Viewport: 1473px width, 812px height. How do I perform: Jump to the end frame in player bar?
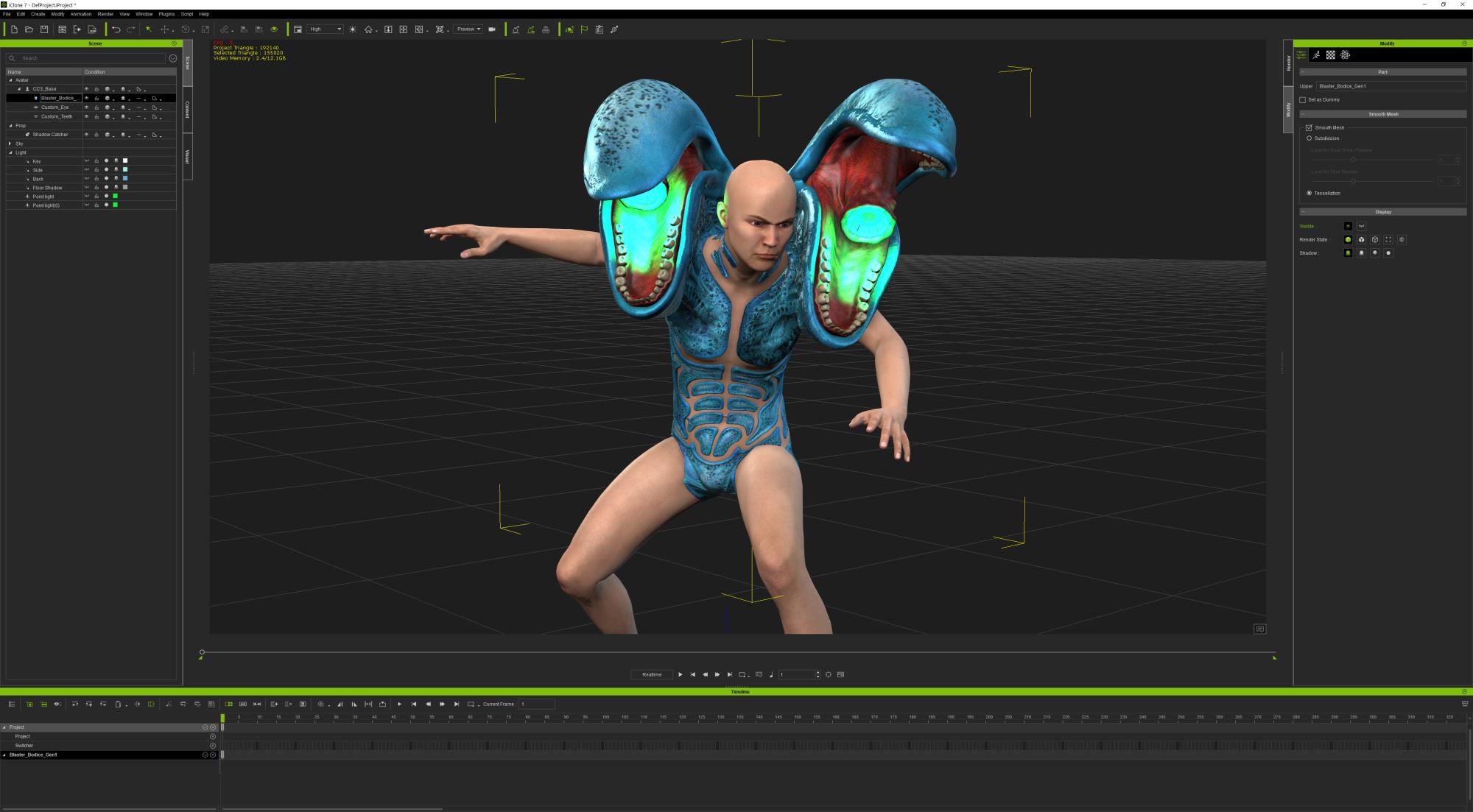coord(730,674)
